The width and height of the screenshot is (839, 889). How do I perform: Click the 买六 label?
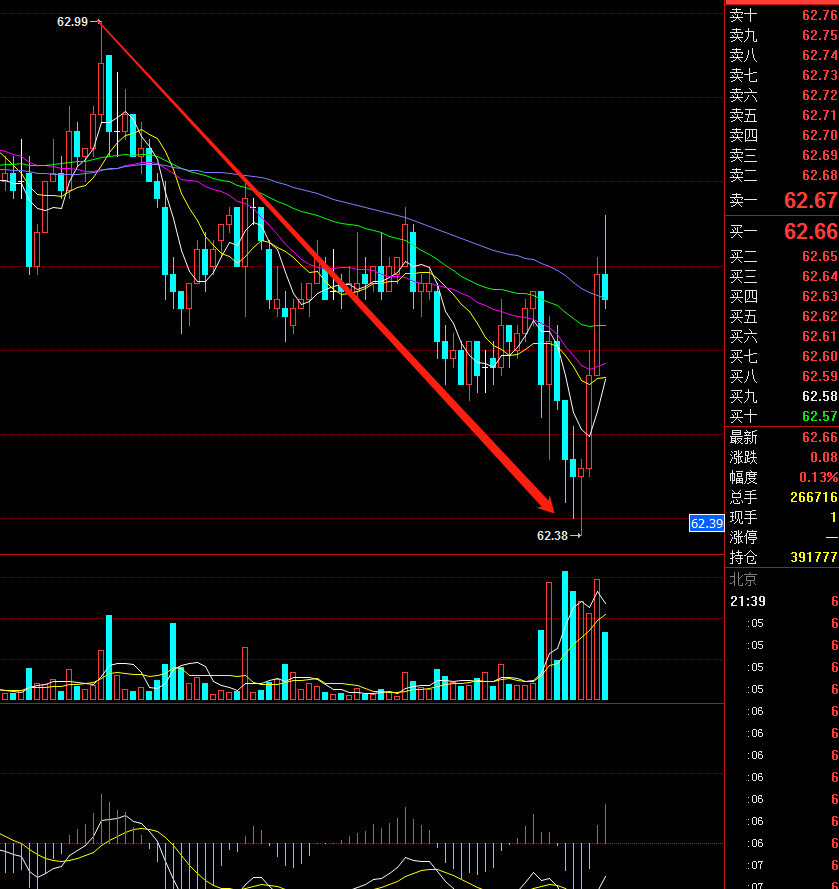click(x=743, y=336)
